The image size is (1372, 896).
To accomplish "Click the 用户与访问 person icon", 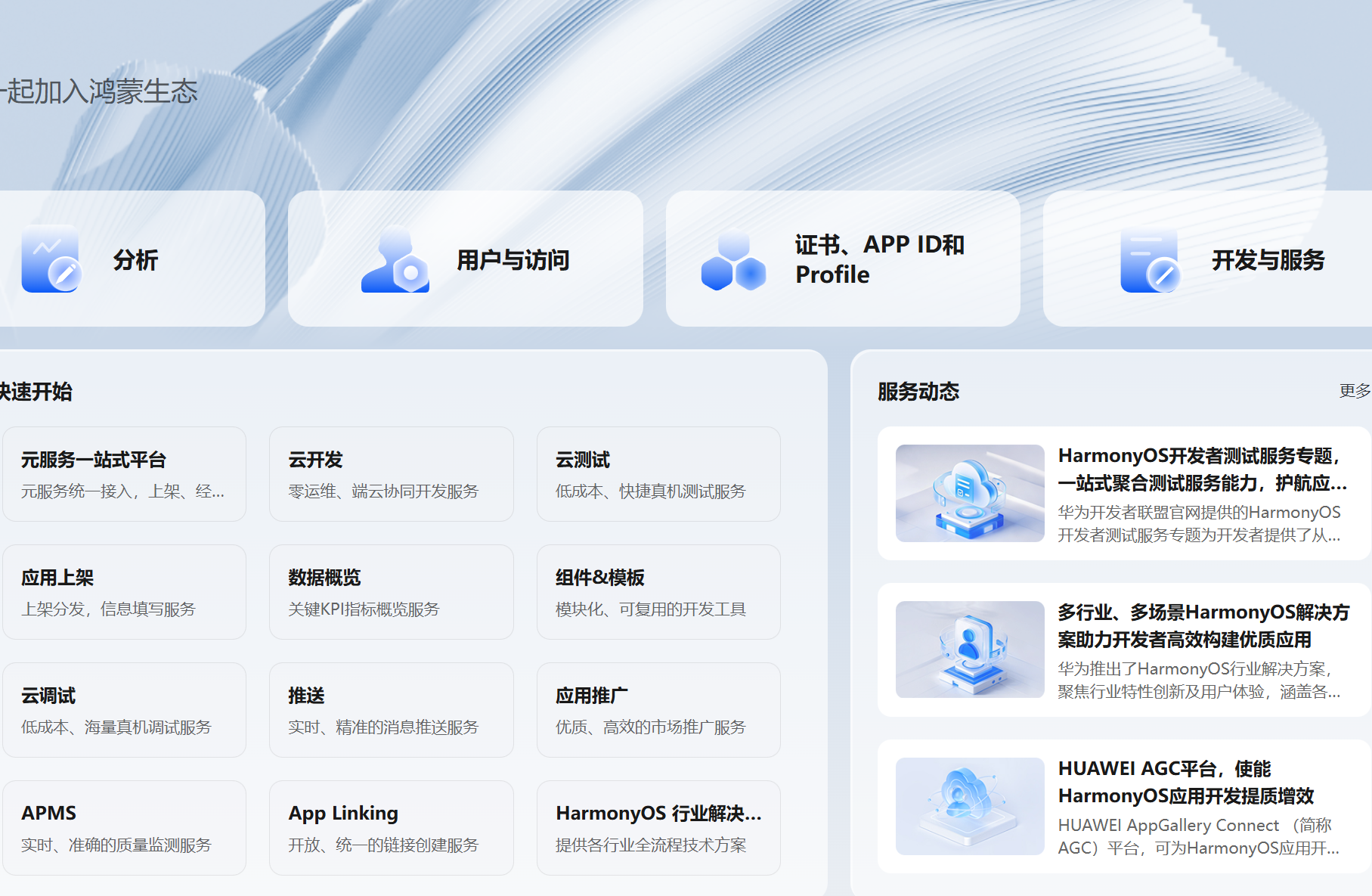I will (395, 259).
